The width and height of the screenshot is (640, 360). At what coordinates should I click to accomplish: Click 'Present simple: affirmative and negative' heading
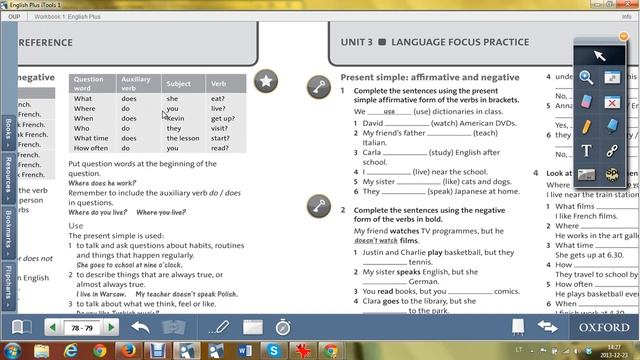pyautogui.click(x=430, y=77)
